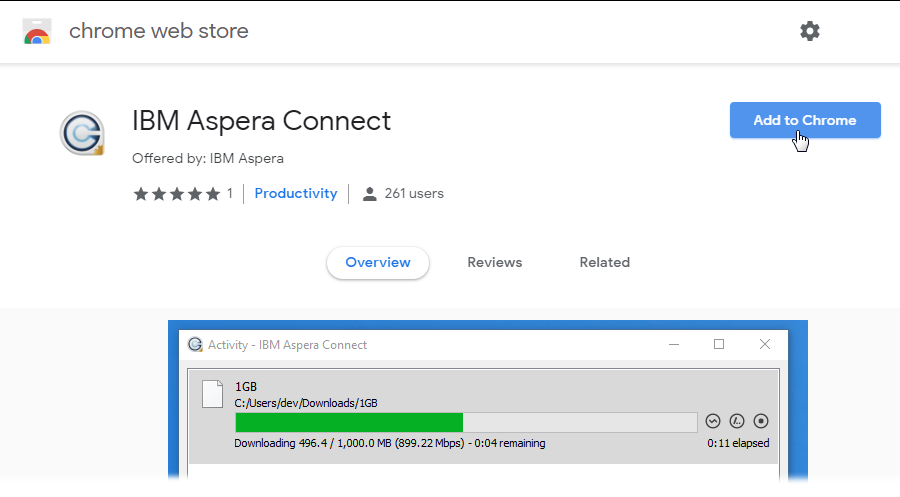Select the Related tab
Image resolution: width=900 pixels, height=497 pixels.
point(604,262)
